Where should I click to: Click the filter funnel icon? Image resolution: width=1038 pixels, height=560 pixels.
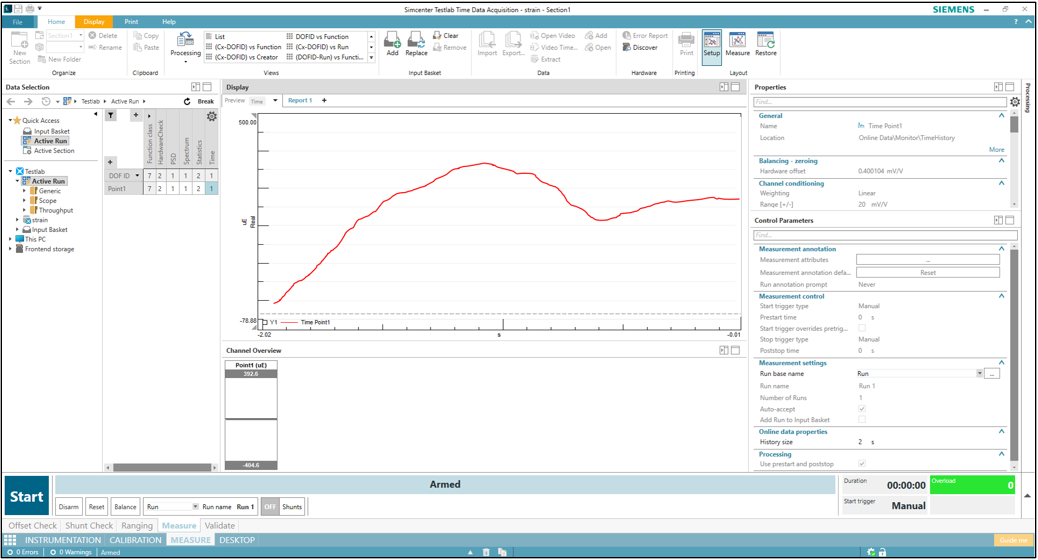coord(111,115)
